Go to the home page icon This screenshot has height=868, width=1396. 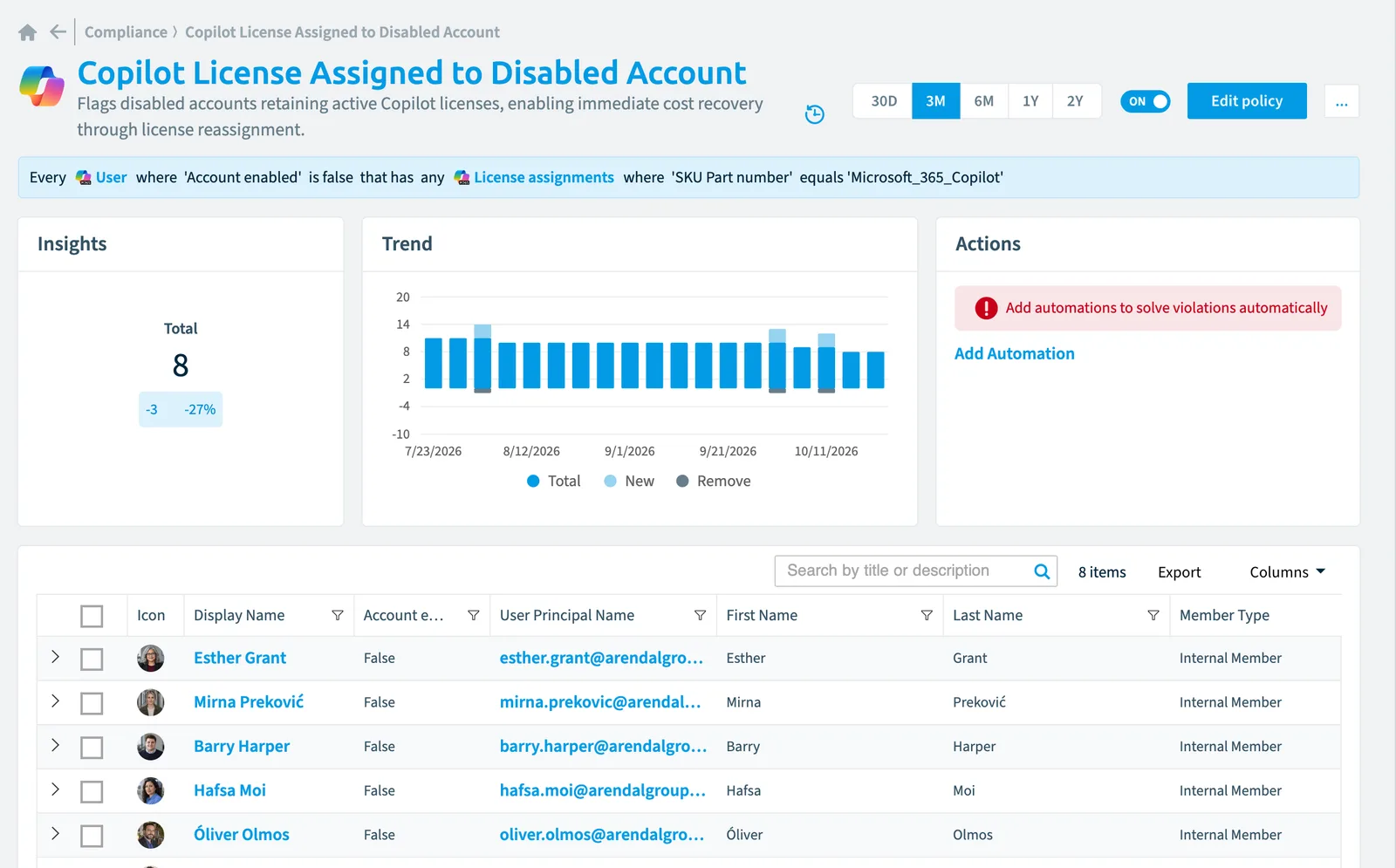(28, 32)
